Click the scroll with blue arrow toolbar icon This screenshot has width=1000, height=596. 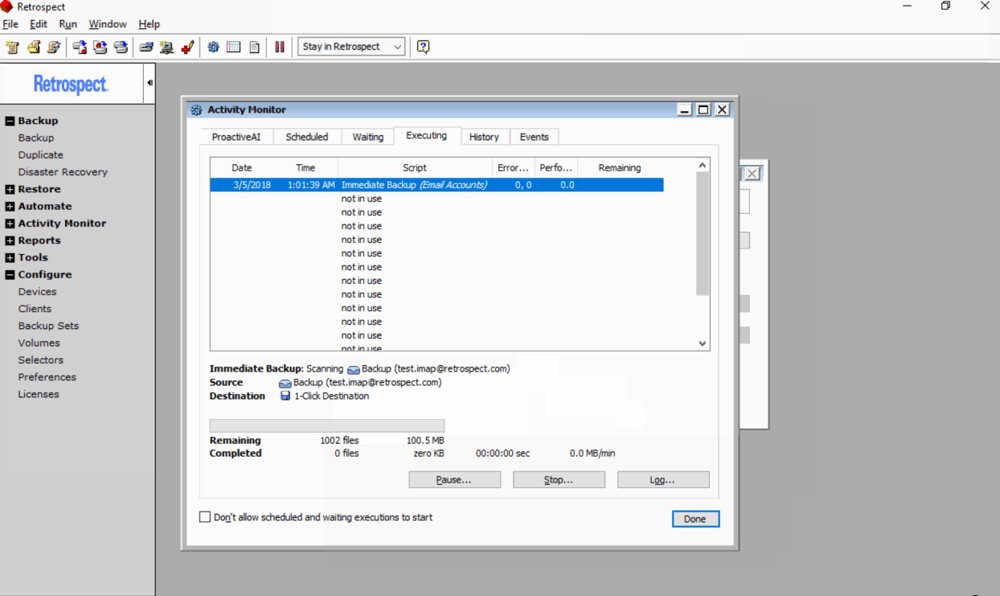(x=54, y=47)
